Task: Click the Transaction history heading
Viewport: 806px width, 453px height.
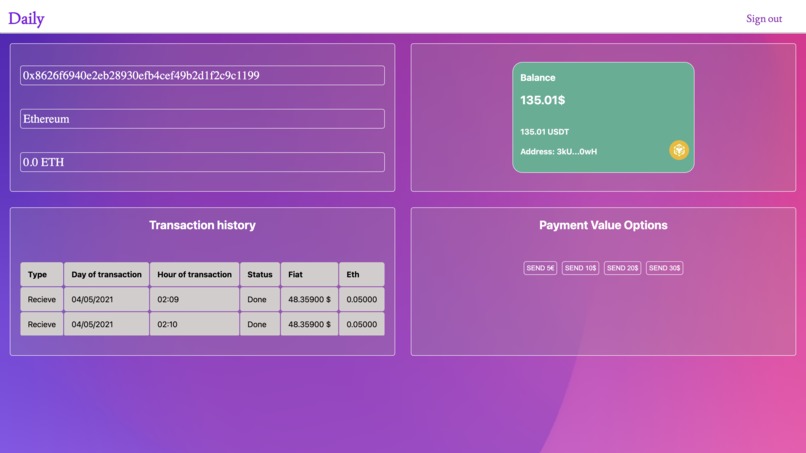Action: tap(202, 225)
